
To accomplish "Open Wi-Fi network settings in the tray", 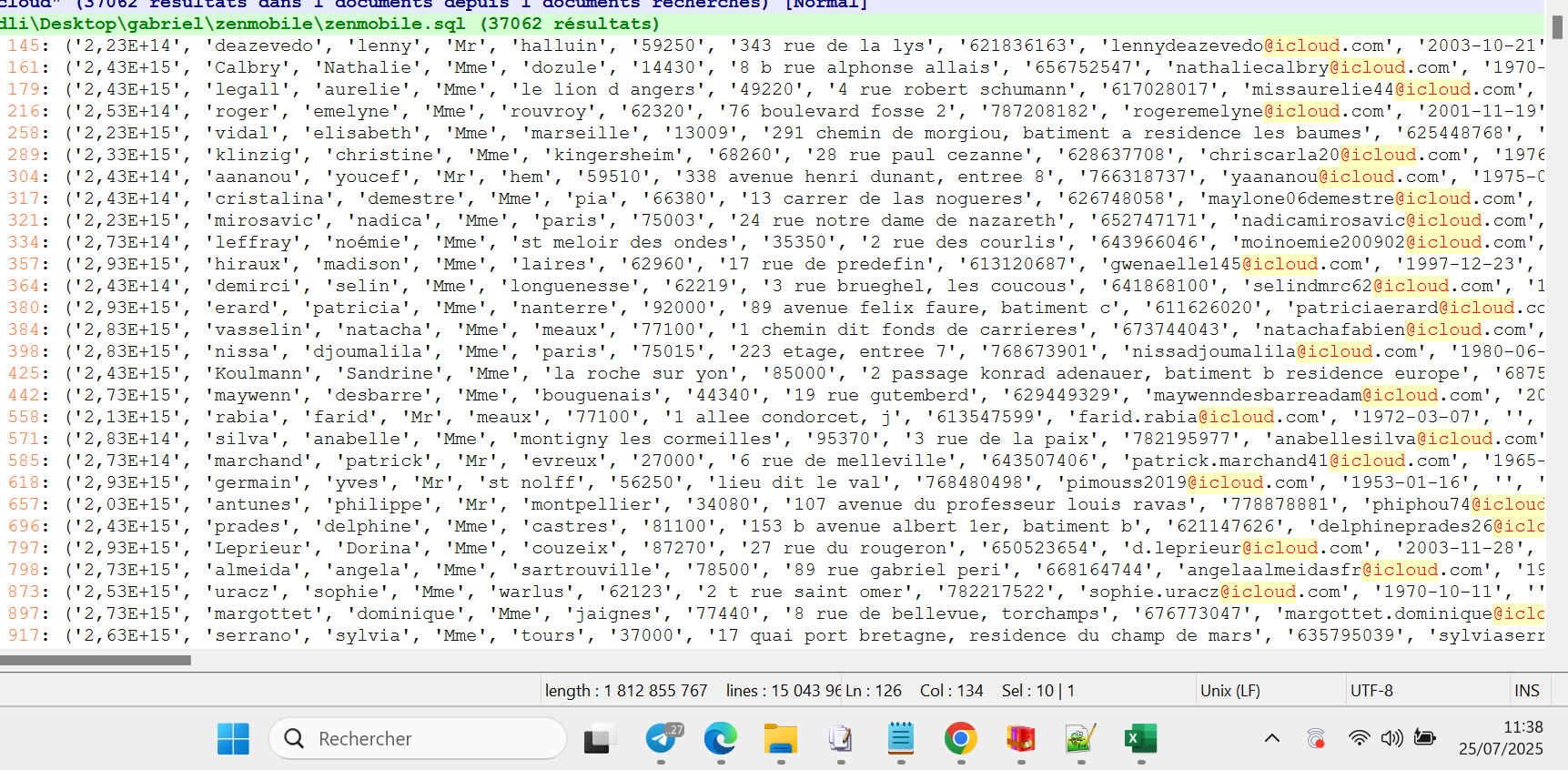I will coord(1359,738).
